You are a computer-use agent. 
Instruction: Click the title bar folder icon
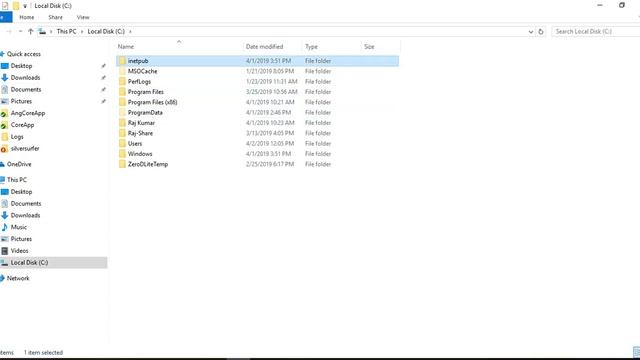click(16, 6)
